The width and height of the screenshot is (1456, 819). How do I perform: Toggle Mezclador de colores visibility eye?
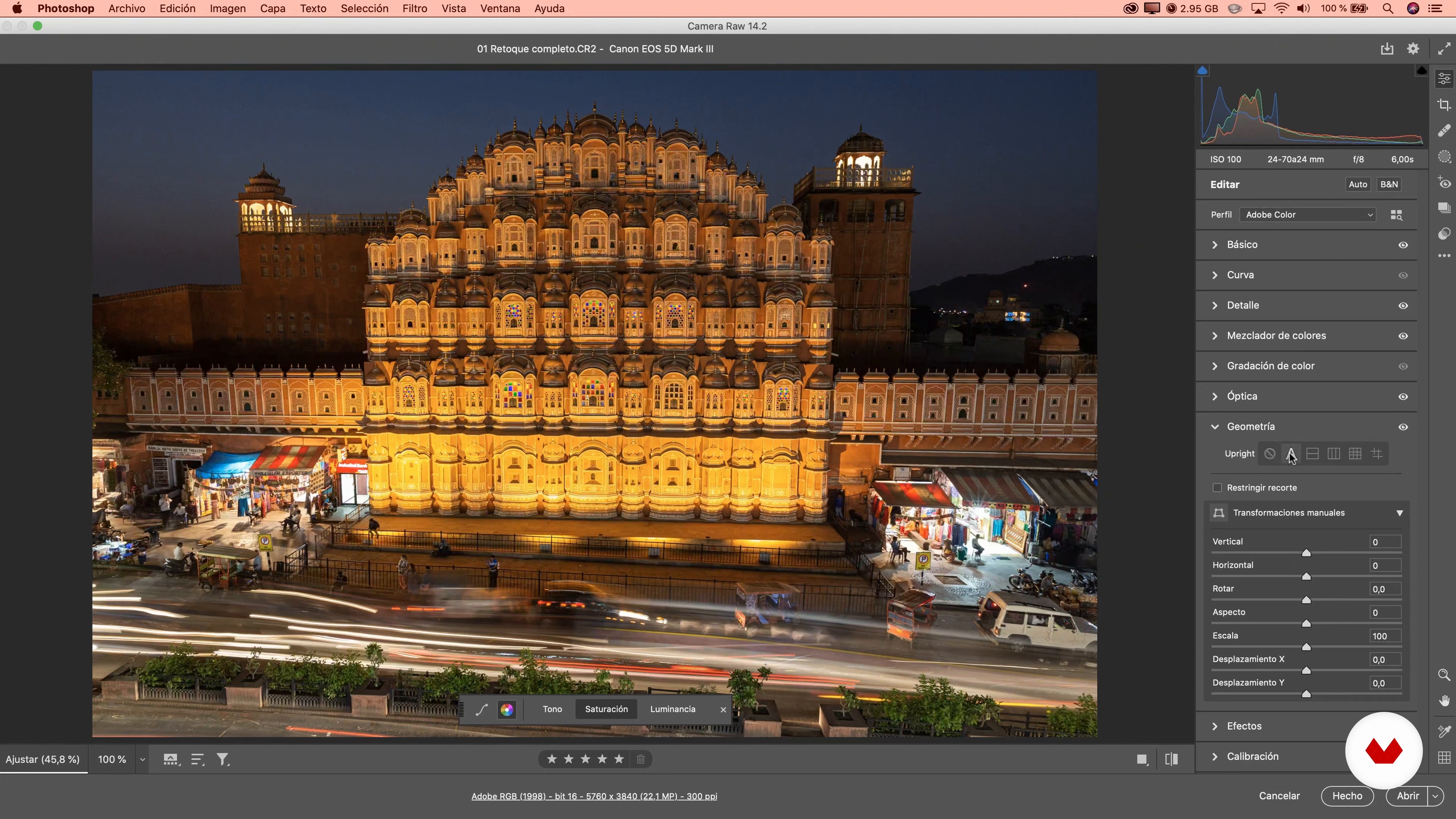tap(1403, 336)
